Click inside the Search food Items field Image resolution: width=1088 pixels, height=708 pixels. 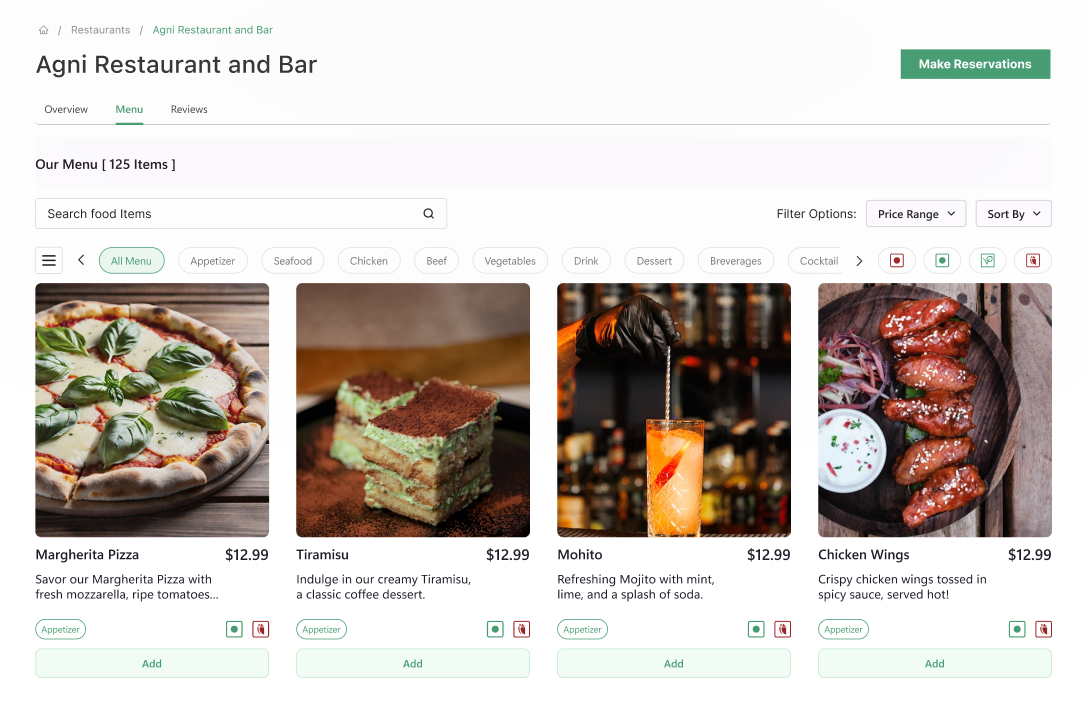coord(200,213)
